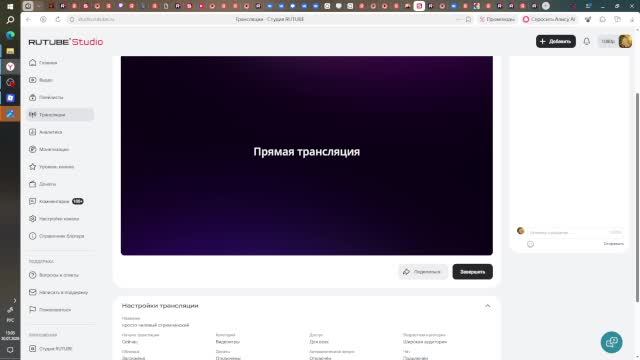This screenshot has height=360, width=640.
Task: Click Спросить Алису AI button
Action: (x=549, y=19)
